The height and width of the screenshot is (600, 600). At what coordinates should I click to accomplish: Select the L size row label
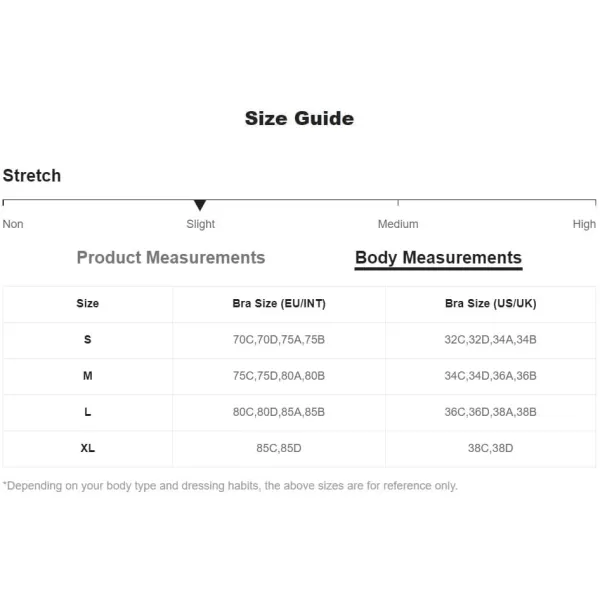(88, 412)
